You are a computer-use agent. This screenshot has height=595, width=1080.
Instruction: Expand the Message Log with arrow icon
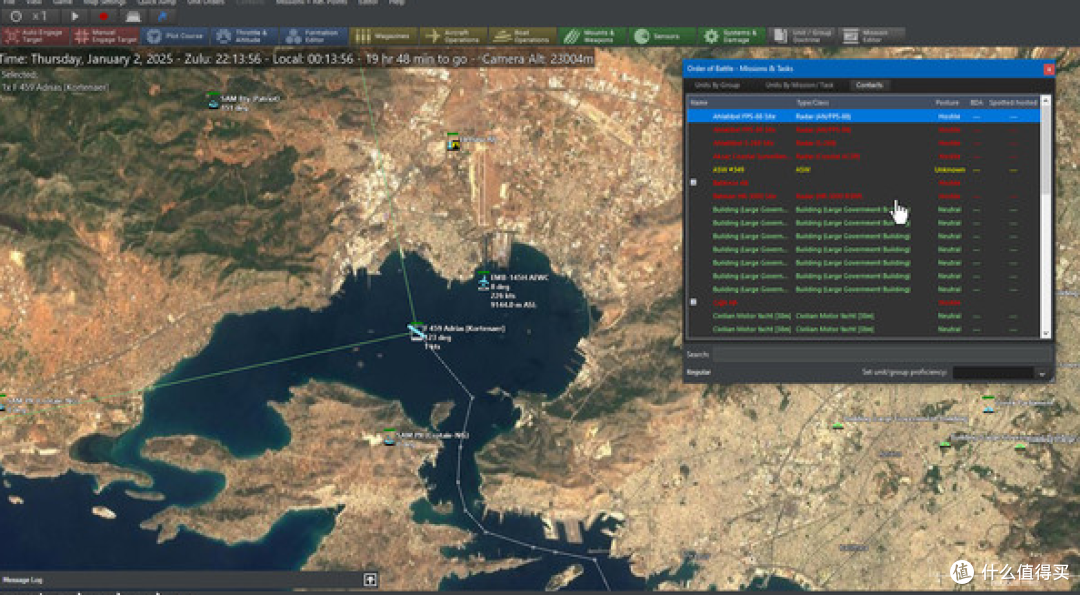click(x=371, y=579)
